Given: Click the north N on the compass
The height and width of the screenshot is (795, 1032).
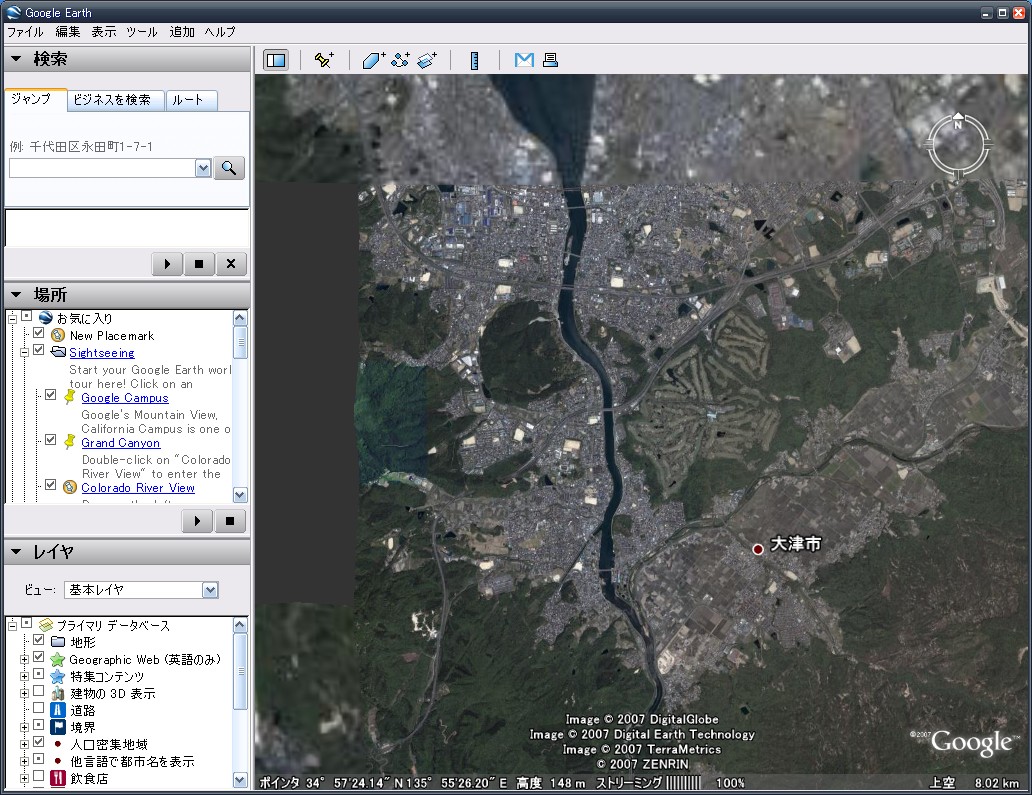Looking at the screenshot, I should coord(958,124).
